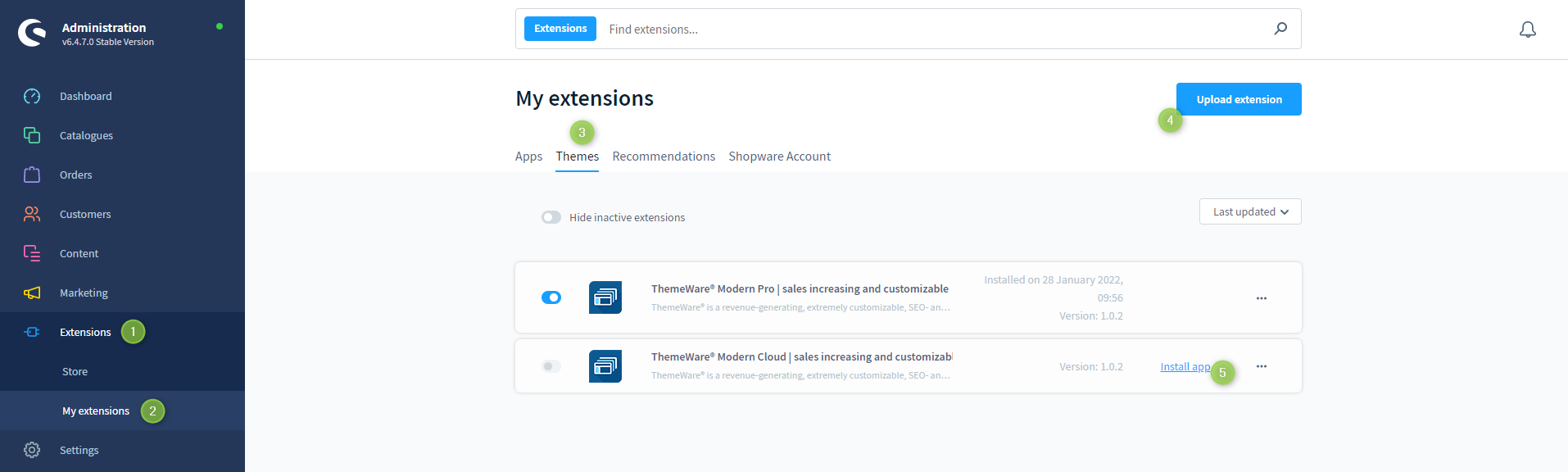This screenshot has height=472, width=1568.
Task: Open Orders menu item
Action: point(122,175)
